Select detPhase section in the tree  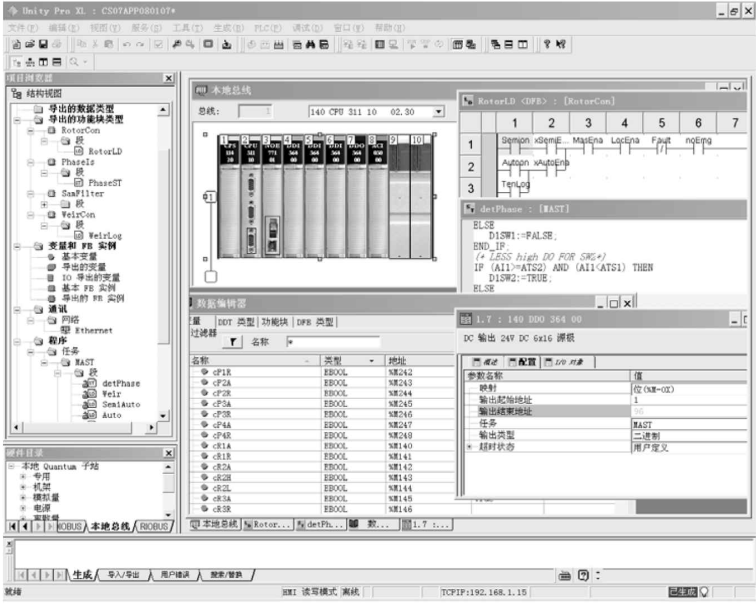121,384
